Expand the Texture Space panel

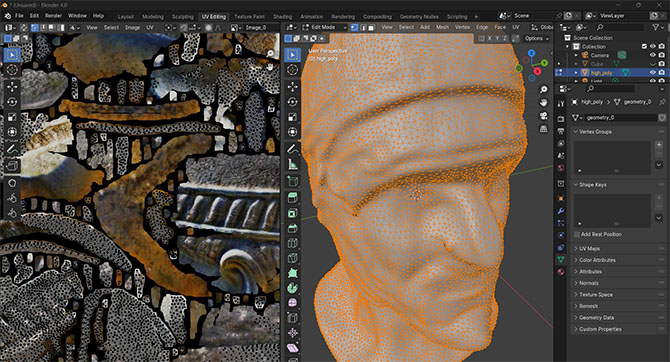[618, 294]
